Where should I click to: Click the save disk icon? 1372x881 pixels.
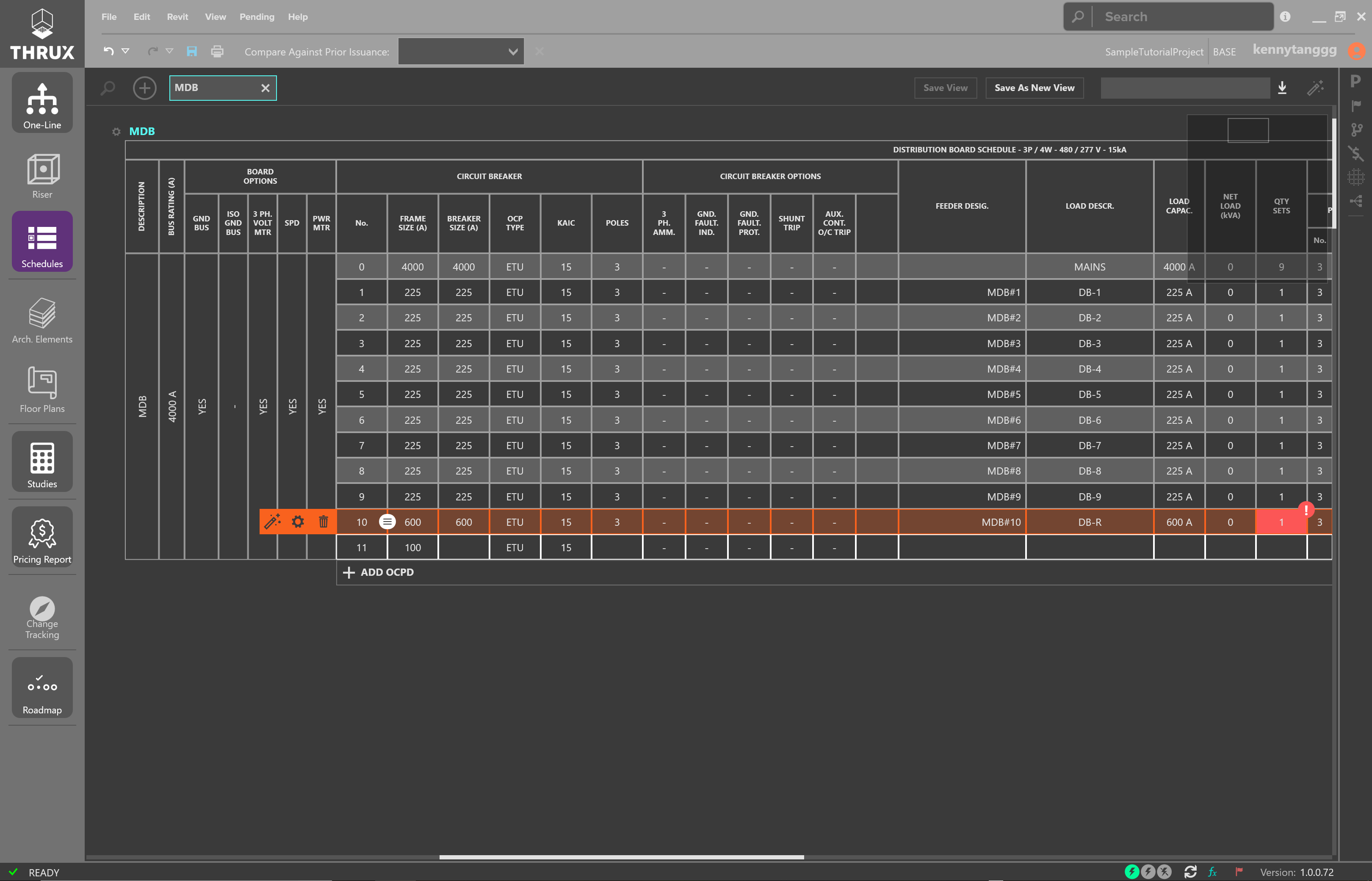[192, 52]
